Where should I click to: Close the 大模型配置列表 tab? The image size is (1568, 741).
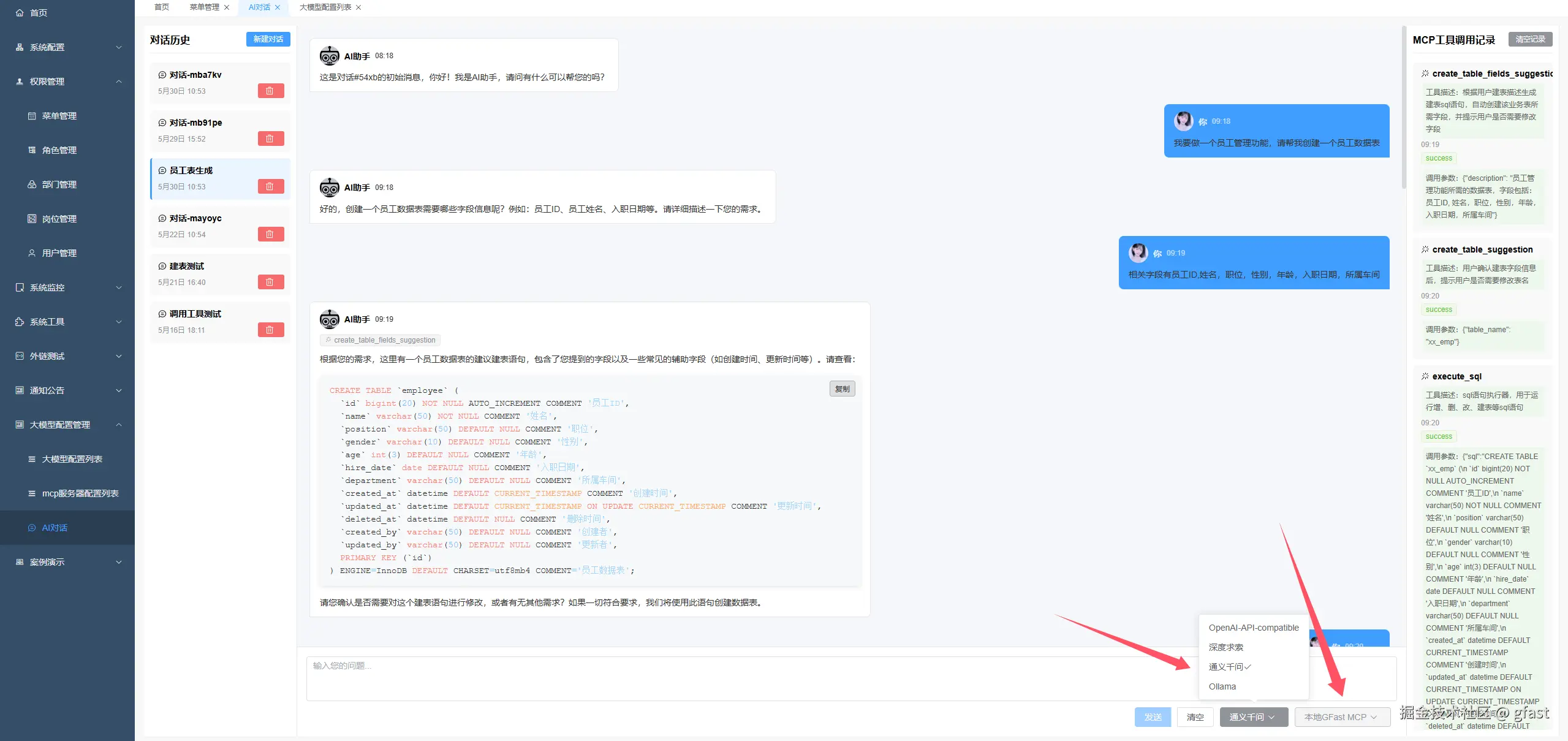point(358,7)
